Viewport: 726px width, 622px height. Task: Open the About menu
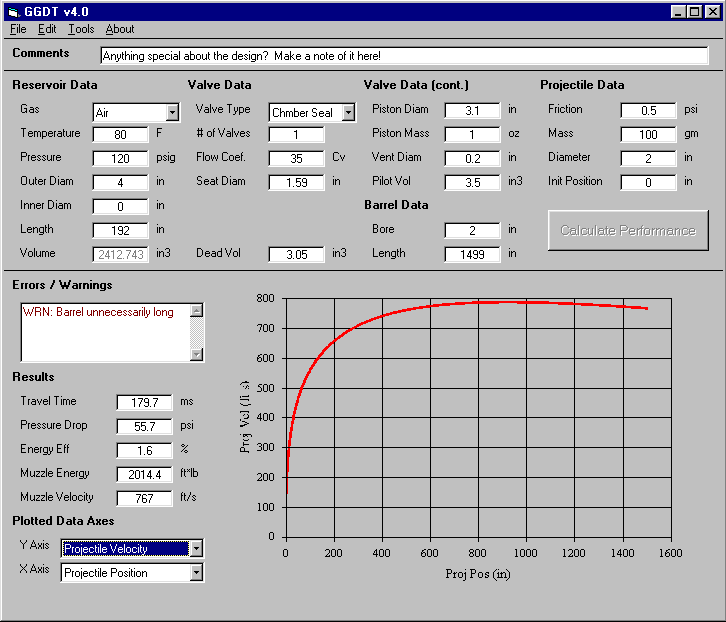(120, 29)
